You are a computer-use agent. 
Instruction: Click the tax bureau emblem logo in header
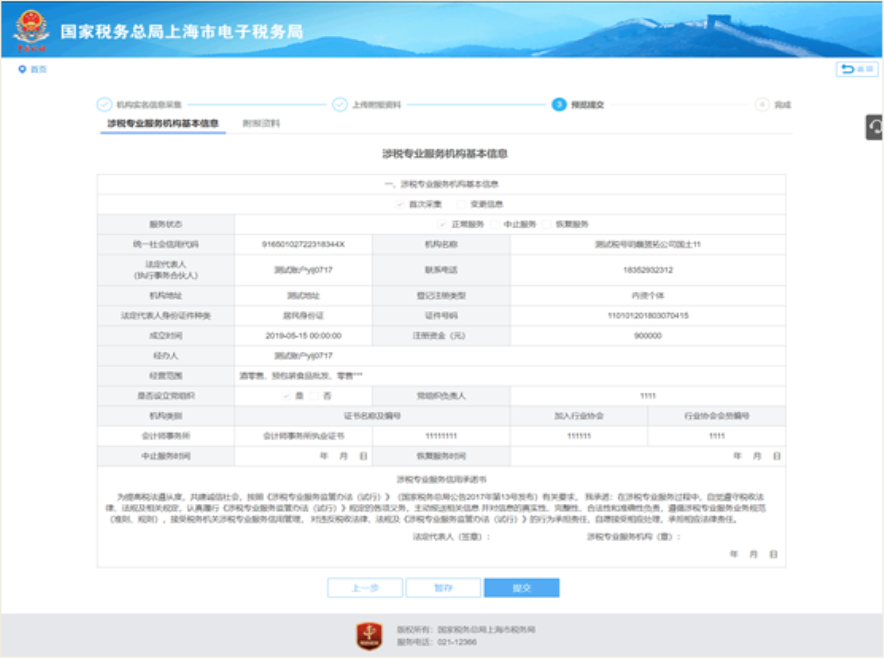tap(31, 30)
